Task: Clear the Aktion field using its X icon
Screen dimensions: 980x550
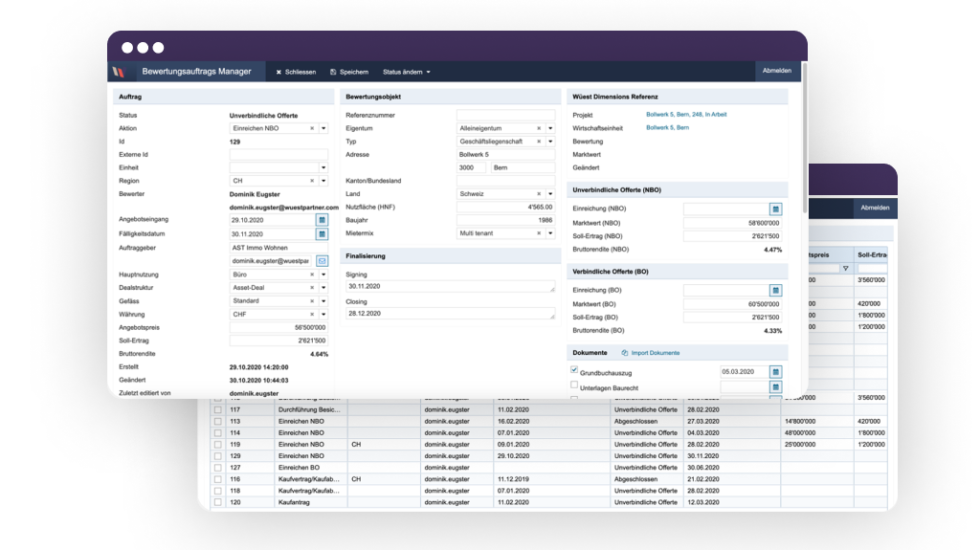Action: [x=312, y=129]
